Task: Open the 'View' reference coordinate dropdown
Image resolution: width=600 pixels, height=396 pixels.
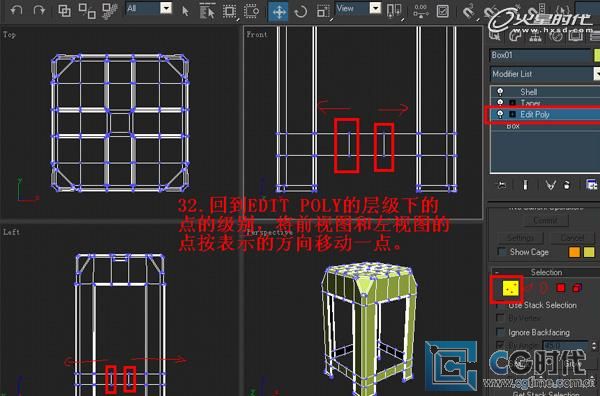Action: [376, 8]
